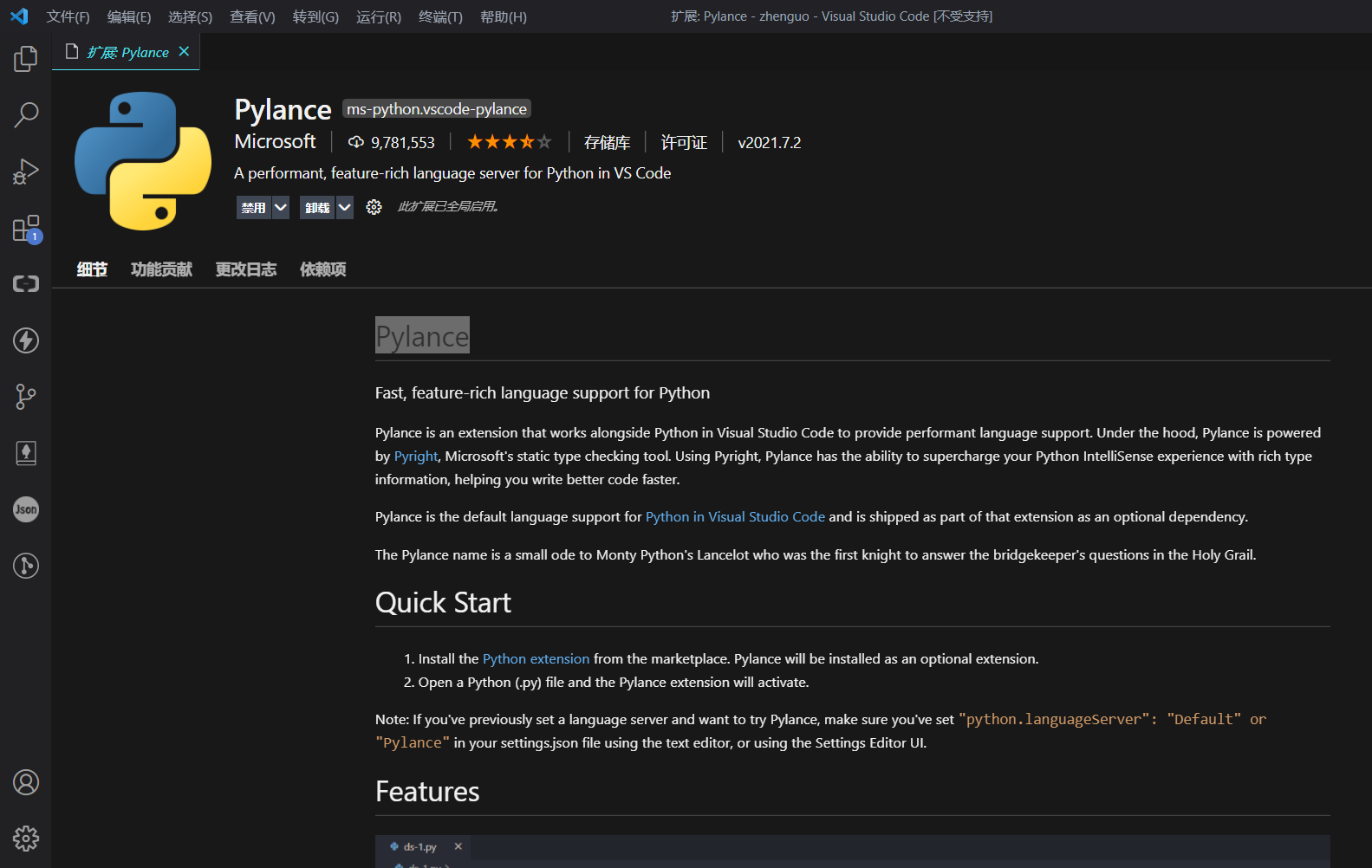Click the ds-1.py tab in preview
Viewport: 1372px width, 868px height.
pos(420,846)
